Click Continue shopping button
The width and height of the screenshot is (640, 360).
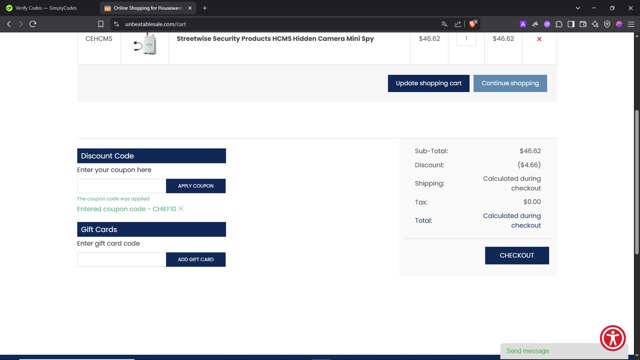[x=510, y=83]
